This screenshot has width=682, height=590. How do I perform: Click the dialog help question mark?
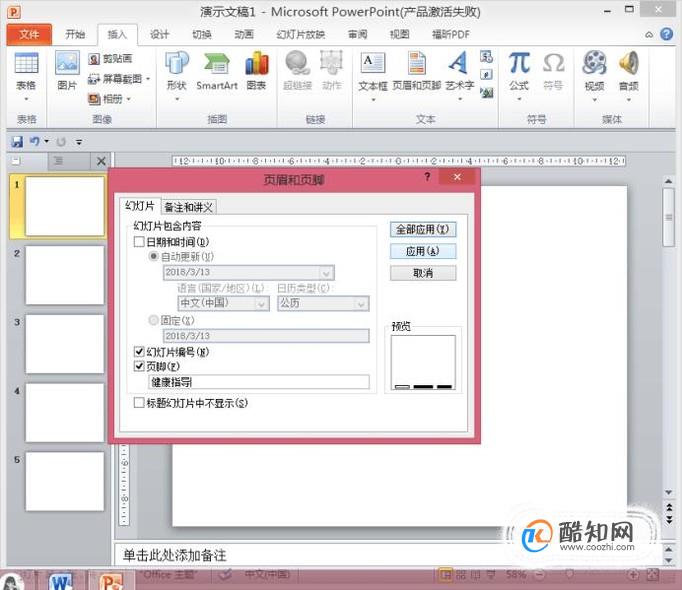428,177
